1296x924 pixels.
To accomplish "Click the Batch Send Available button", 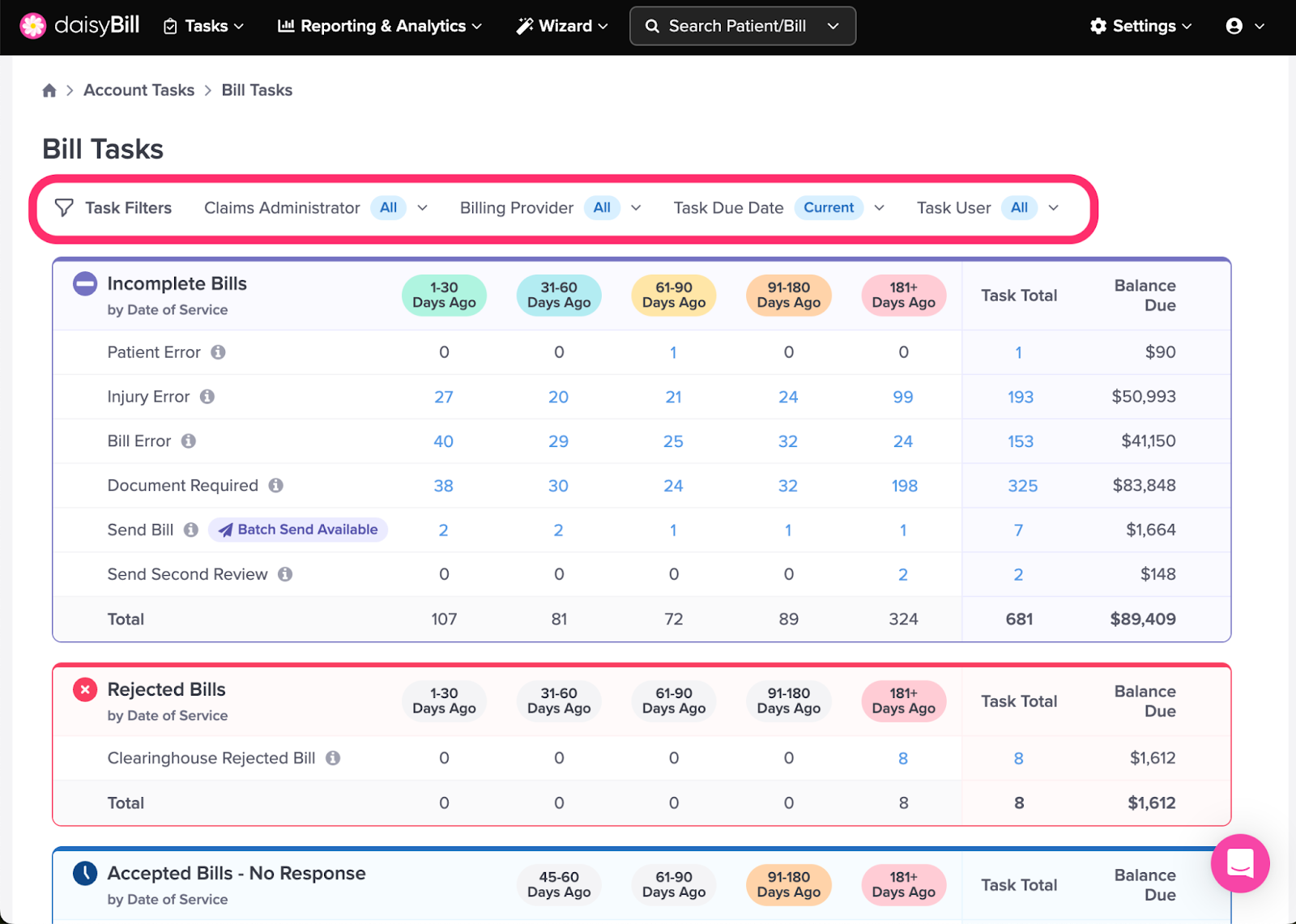I will coord(298,530).
